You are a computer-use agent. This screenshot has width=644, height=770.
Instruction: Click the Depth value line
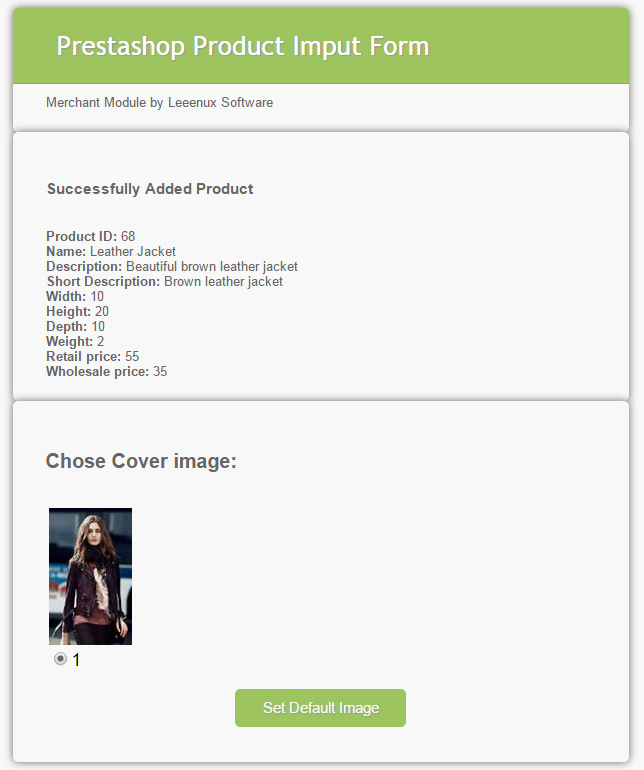pyautogui.click(x=75, y=327)
